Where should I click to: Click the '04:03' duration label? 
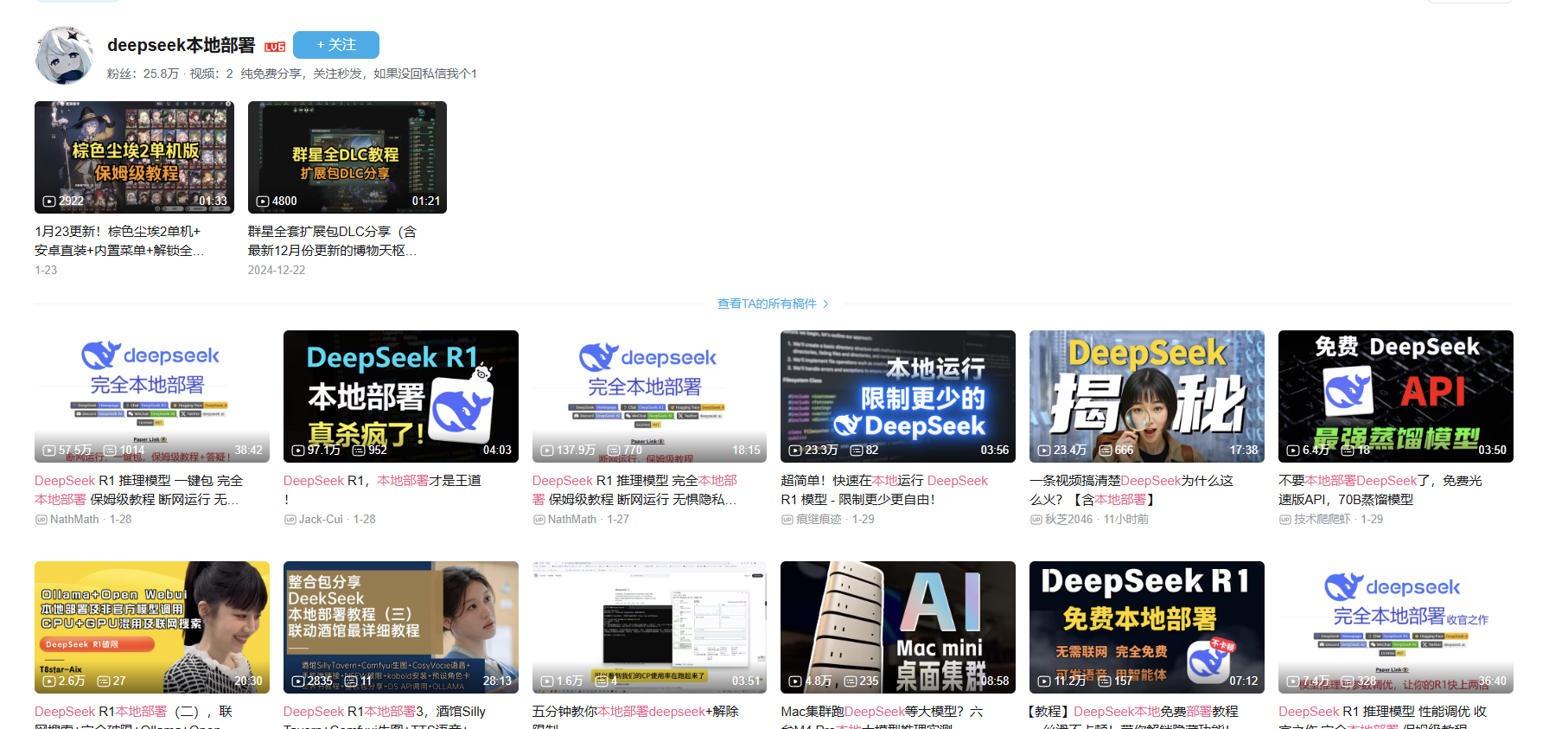tap(497, 451)
